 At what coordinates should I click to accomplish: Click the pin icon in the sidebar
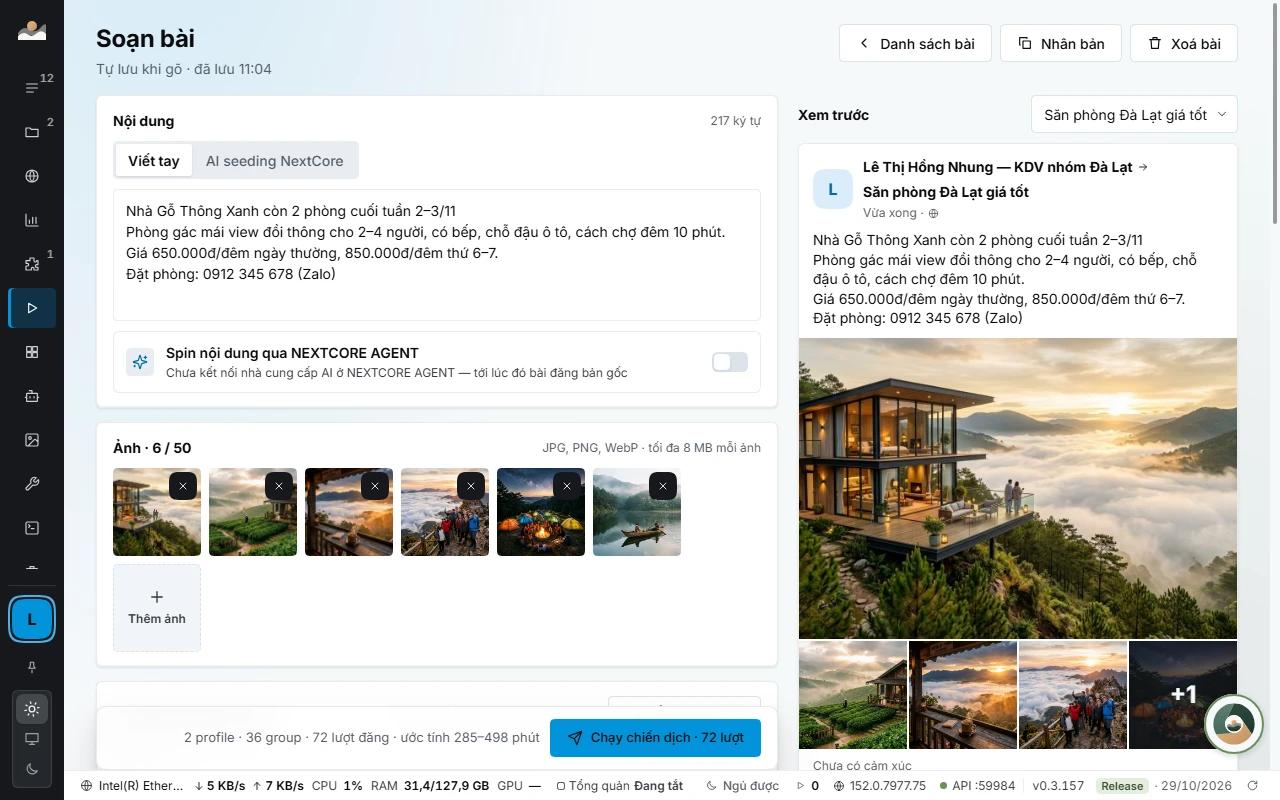(x=32, y=667)
